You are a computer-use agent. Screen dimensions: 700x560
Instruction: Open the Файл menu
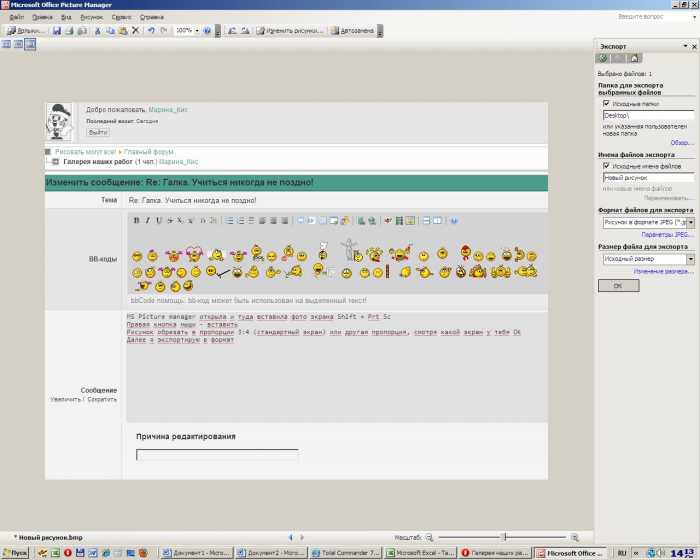pos(15,17)
